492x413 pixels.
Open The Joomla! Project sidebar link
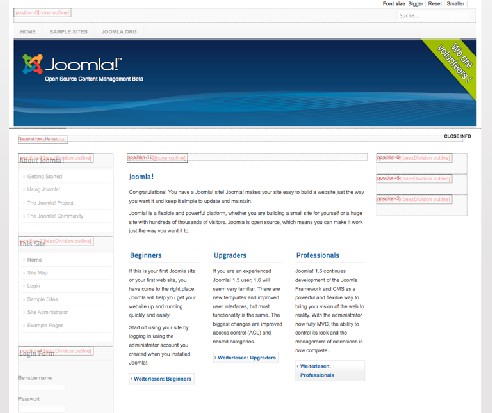tap(50, 203)
